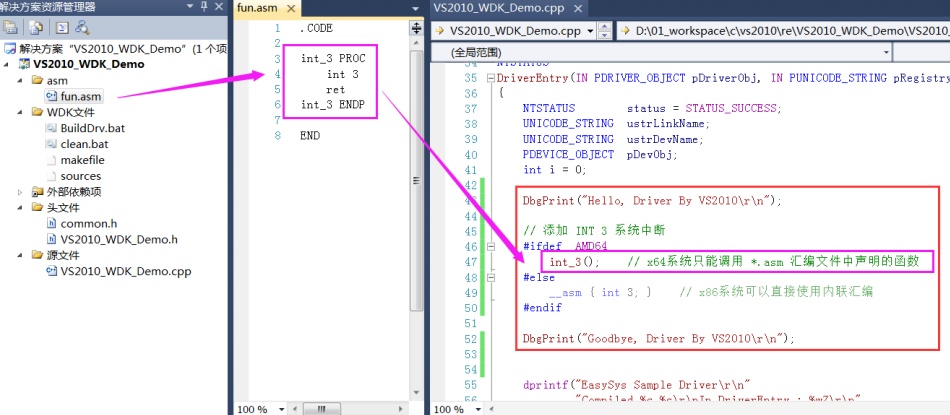
Task: Click the fun.asm vertical scrollbar down arrow
Action: point(416,394)
